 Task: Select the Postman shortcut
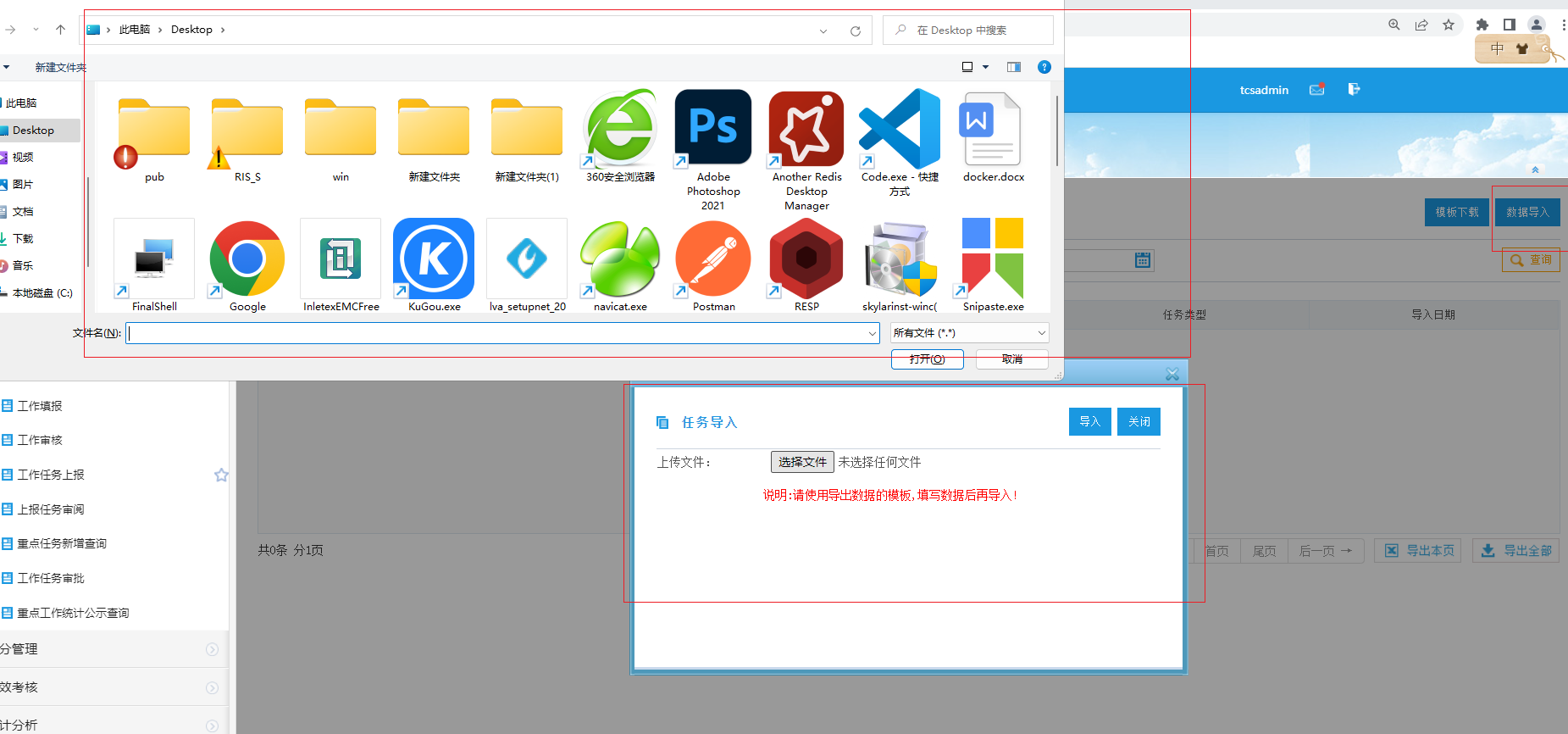[x=713, y=265]
